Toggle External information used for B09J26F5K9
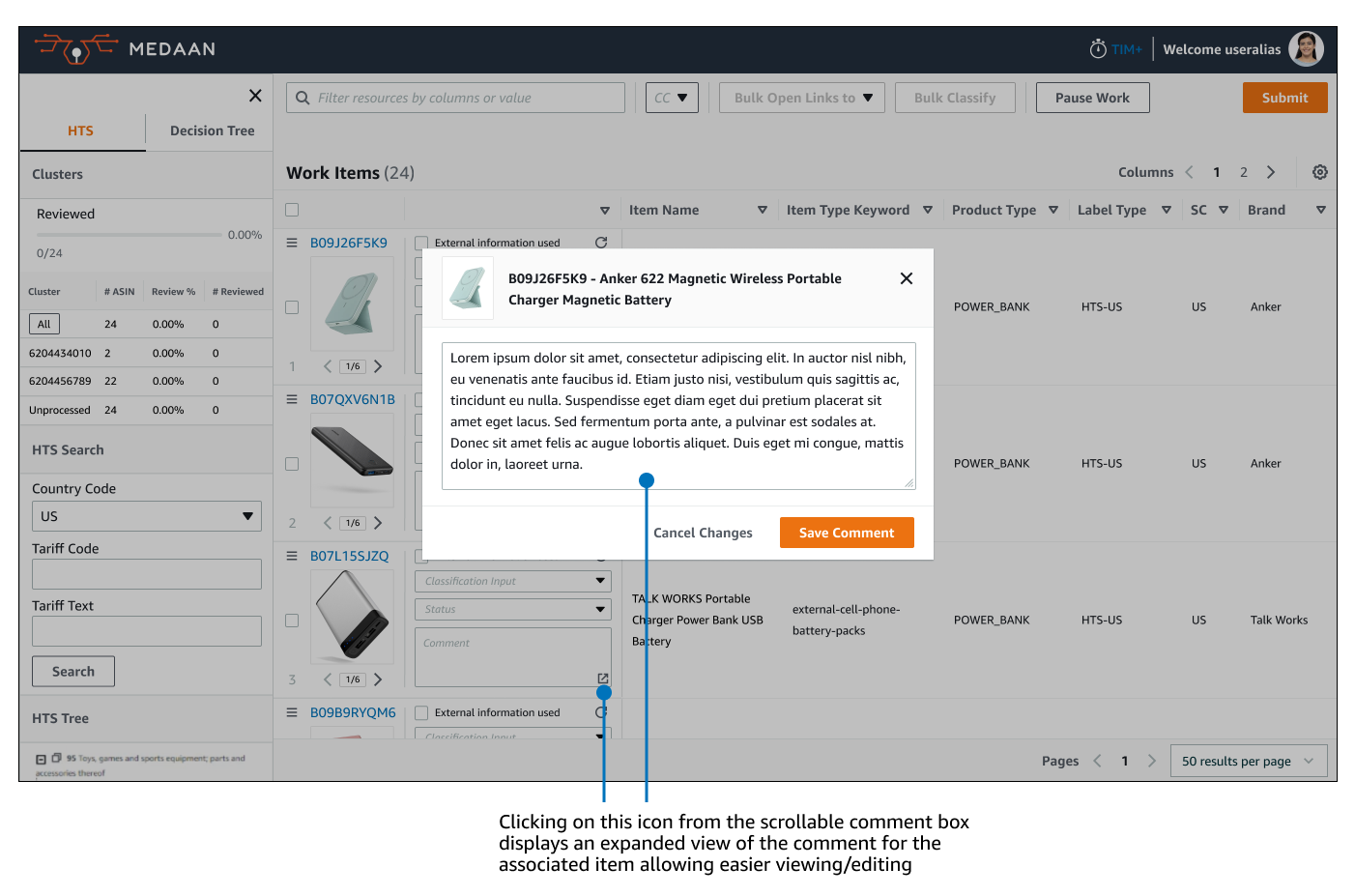Image resolution: width=1355 pixels, height=896 pixels. coord(421,243)
